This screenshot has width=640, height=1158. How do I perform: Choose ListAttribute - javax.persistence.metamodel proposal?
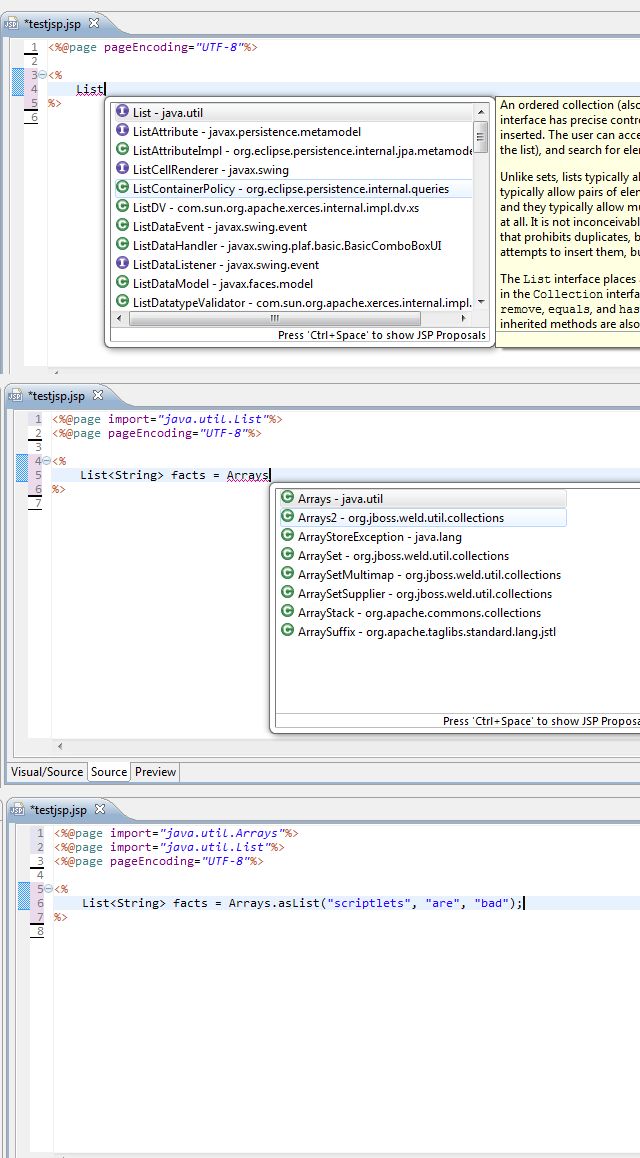pyautogui.click(x=294, y=131)
